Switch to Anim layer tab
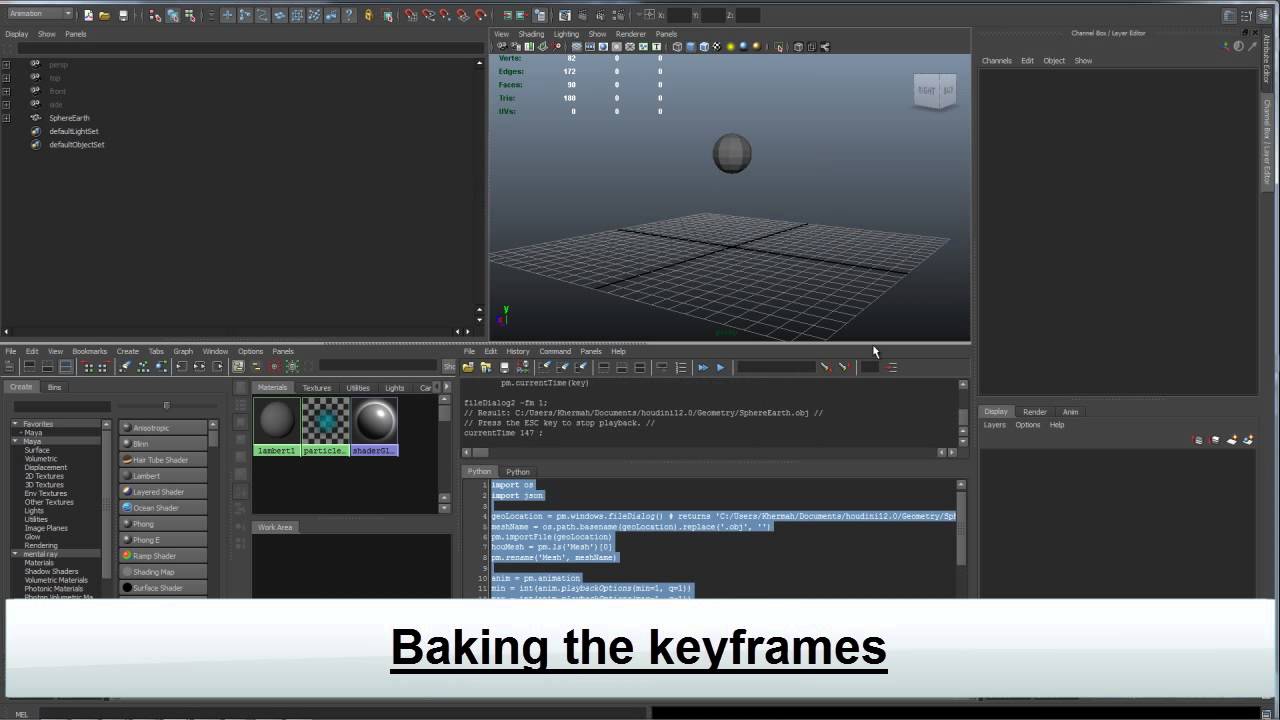This screenshot has height=720, width=1280. 1070,412
